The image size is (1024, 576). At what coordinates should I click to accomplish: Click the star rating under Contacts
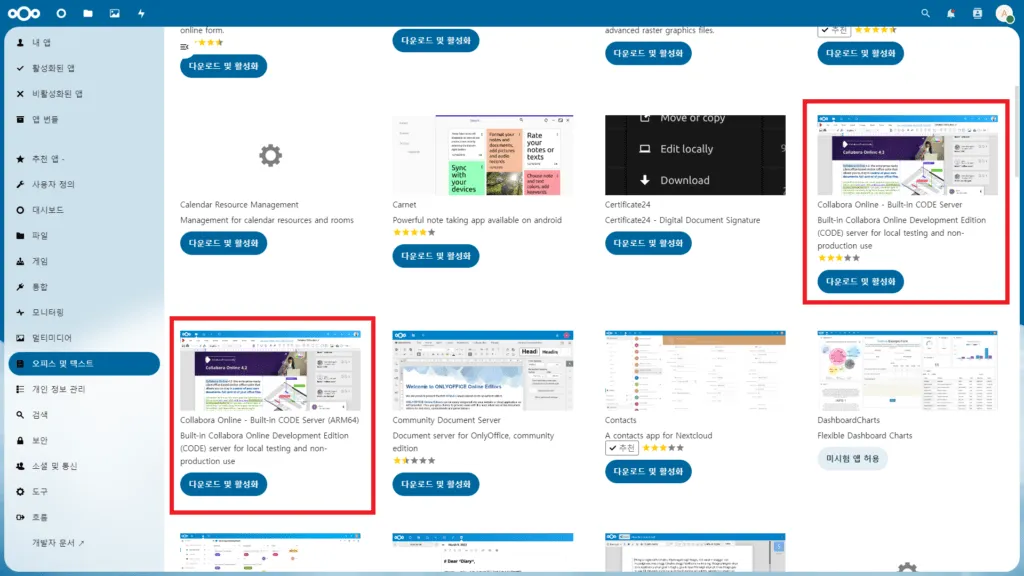pyautogui.click(x=665, y=448)
